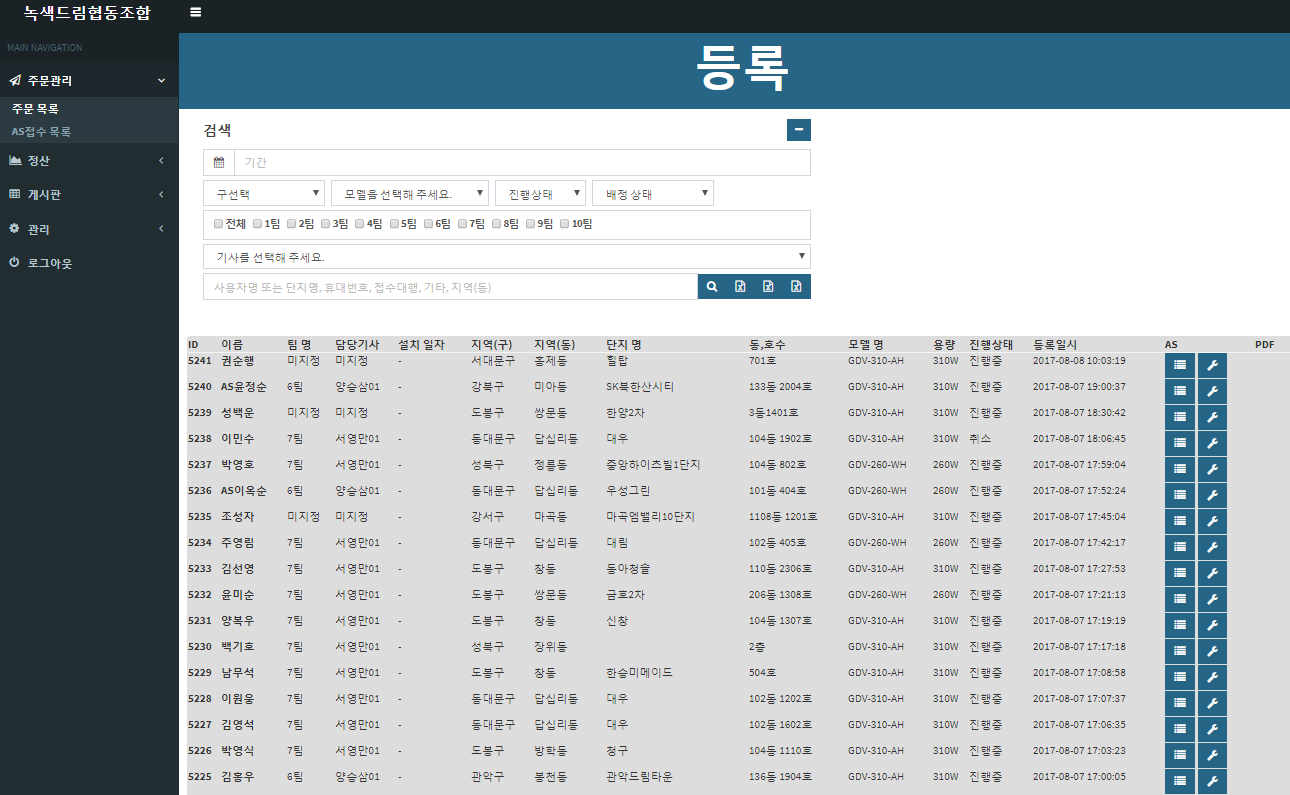Click the 기간 date range field
The image size is (1290, 795).
522,162
